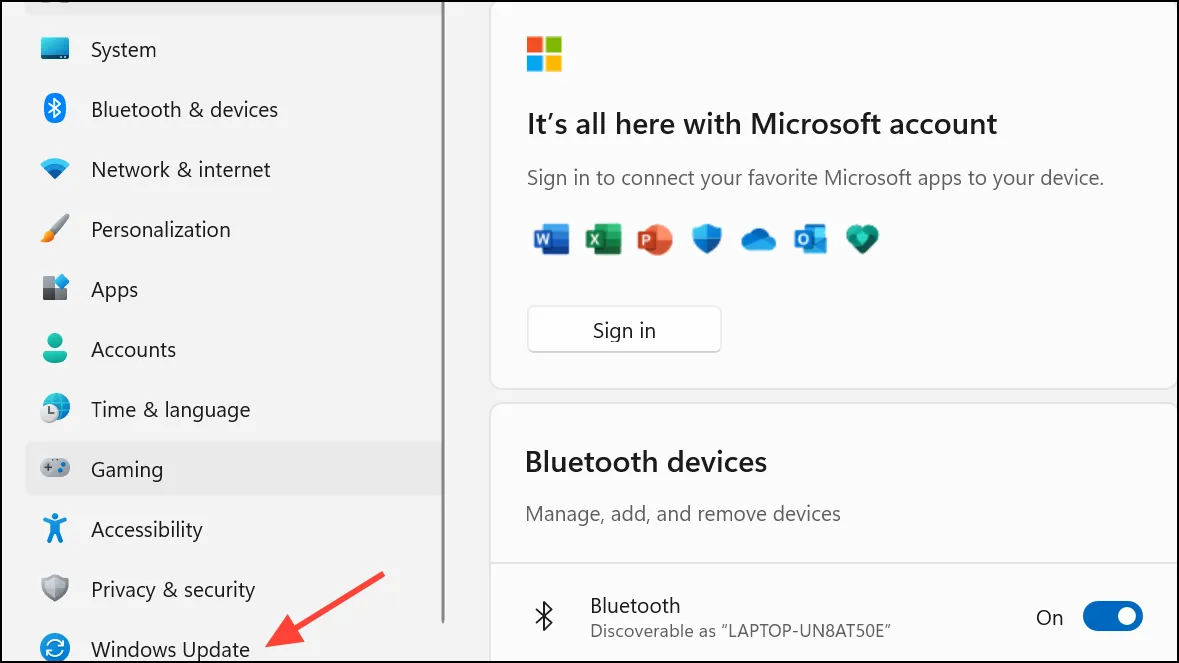Viewport: 1179px width, 663px height.
Task: Open Accessibility settings
Action: (233, 529)
